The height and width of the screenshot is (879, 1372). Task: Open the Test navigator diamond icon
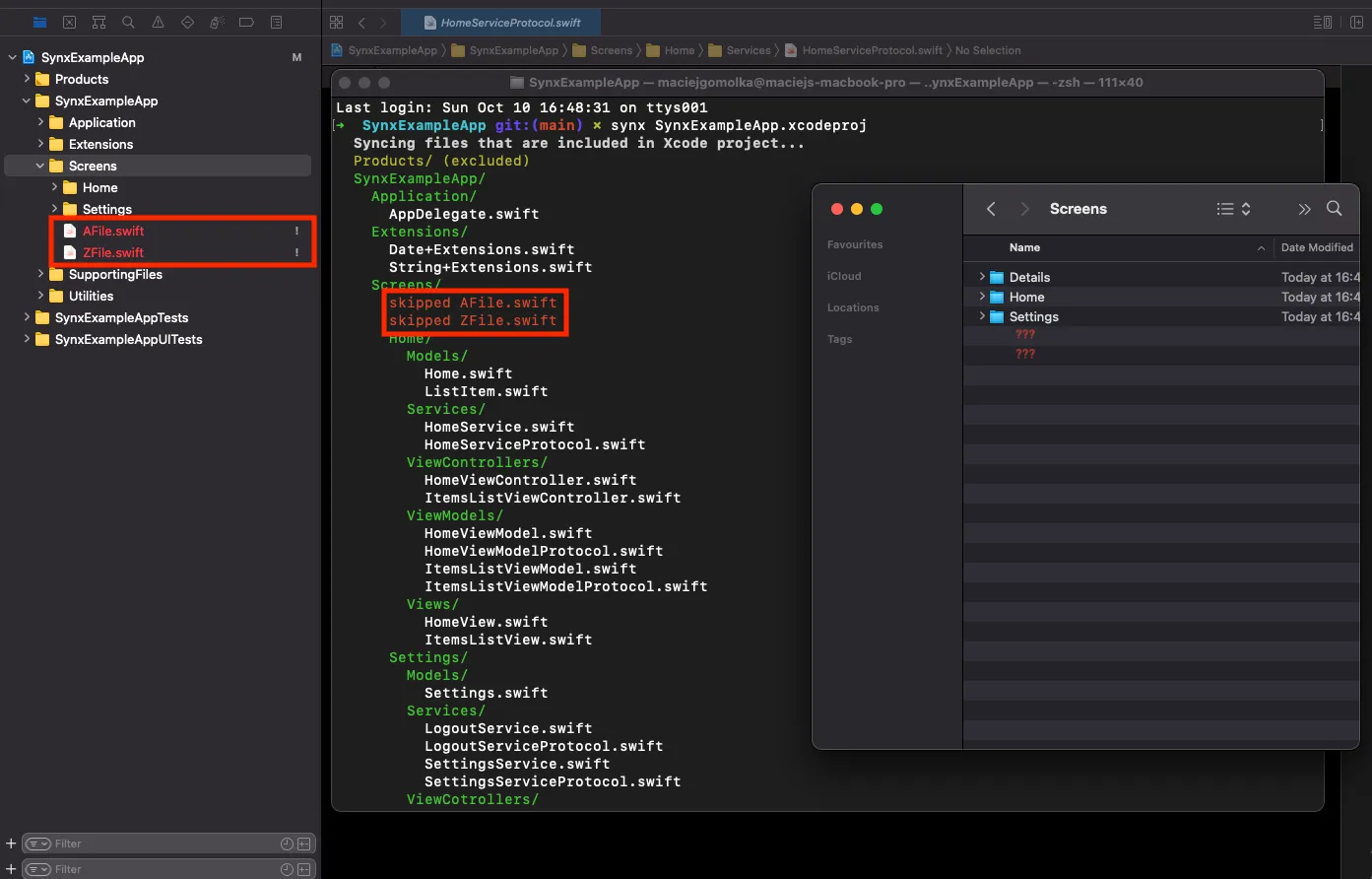(187, 22)
